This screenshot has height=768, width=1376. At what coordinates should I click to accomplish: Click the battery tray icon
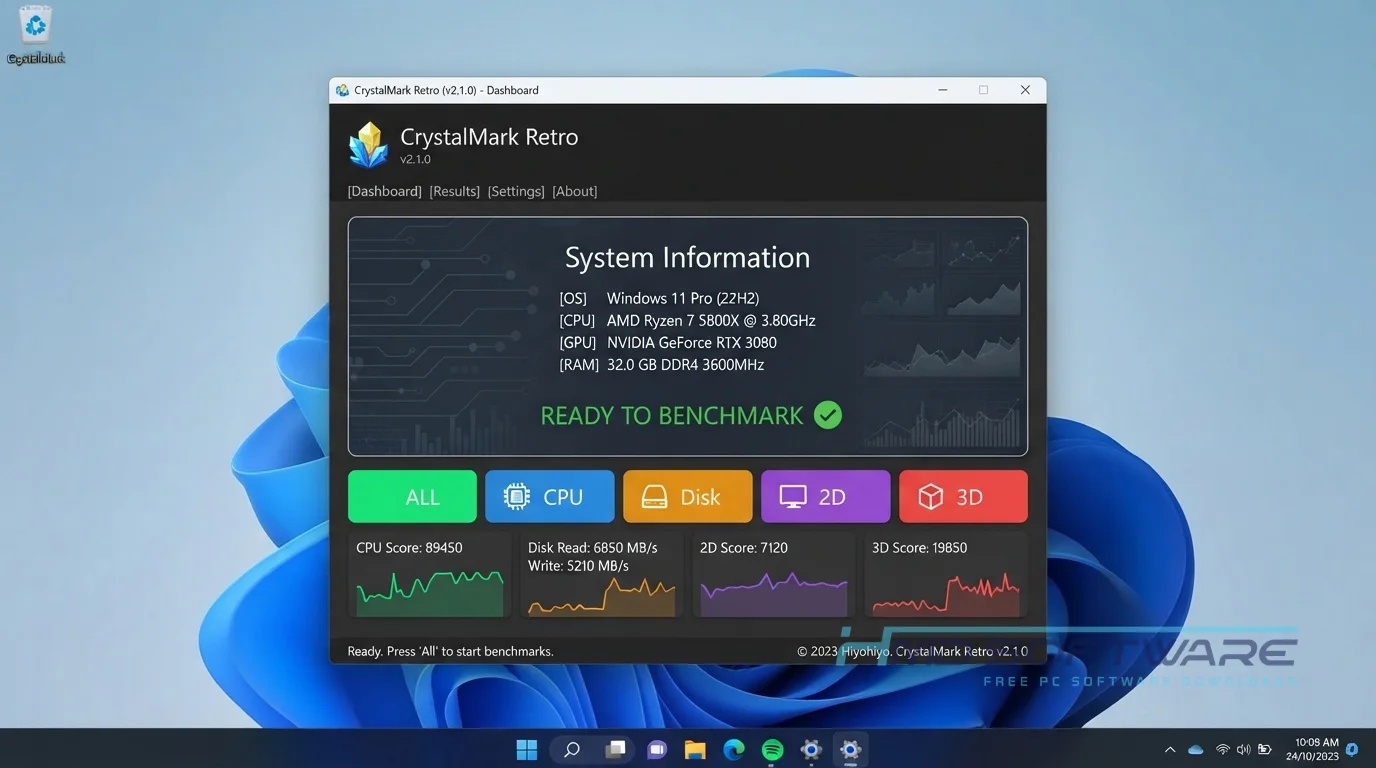pyautogui.click(x=1265, y=749)
